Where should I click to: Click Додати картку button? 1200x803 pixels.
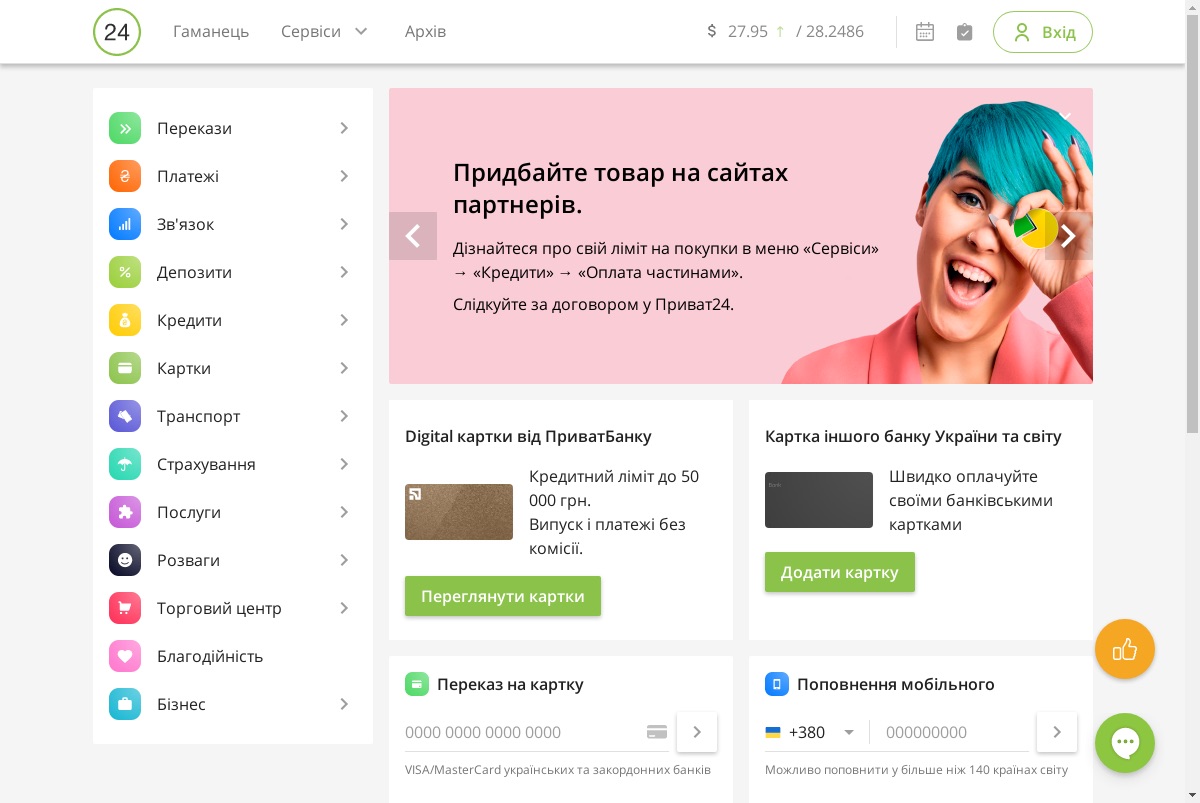(x=840, y=572)
